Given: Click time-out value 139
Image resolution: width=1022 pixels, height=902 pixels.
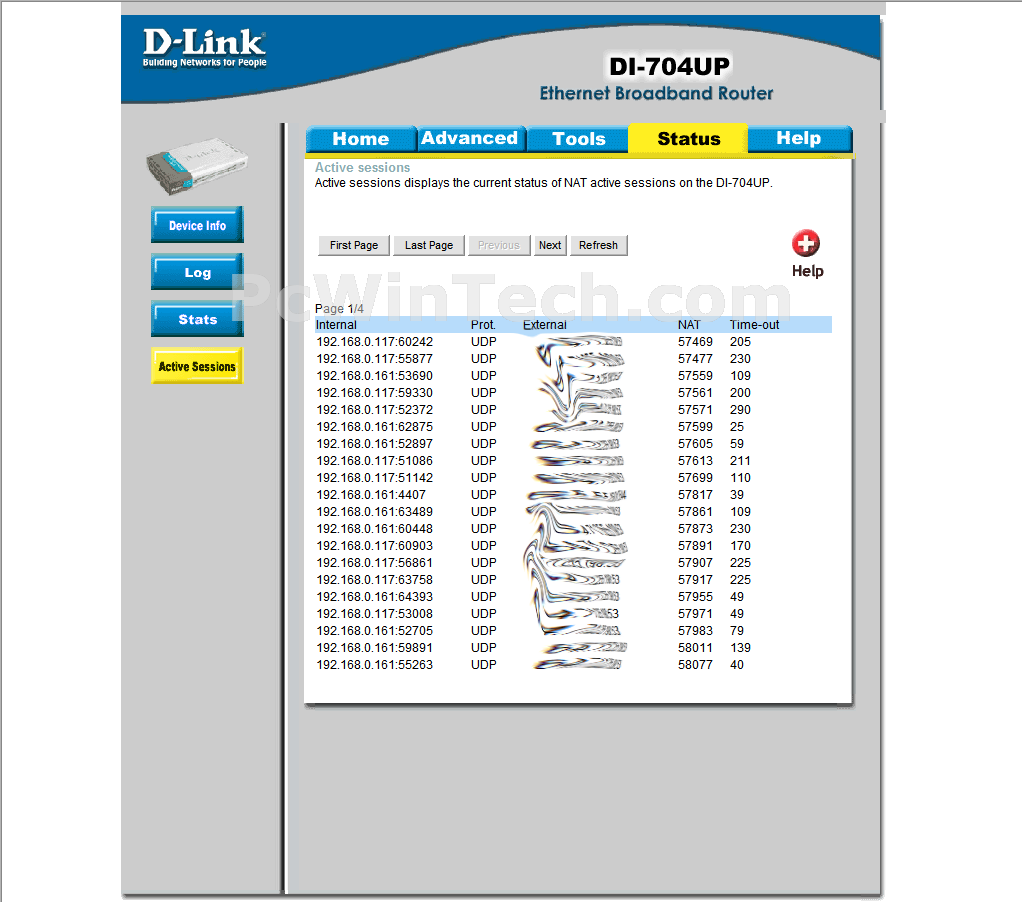Looking at the screenshot, I should pos(740,647).
